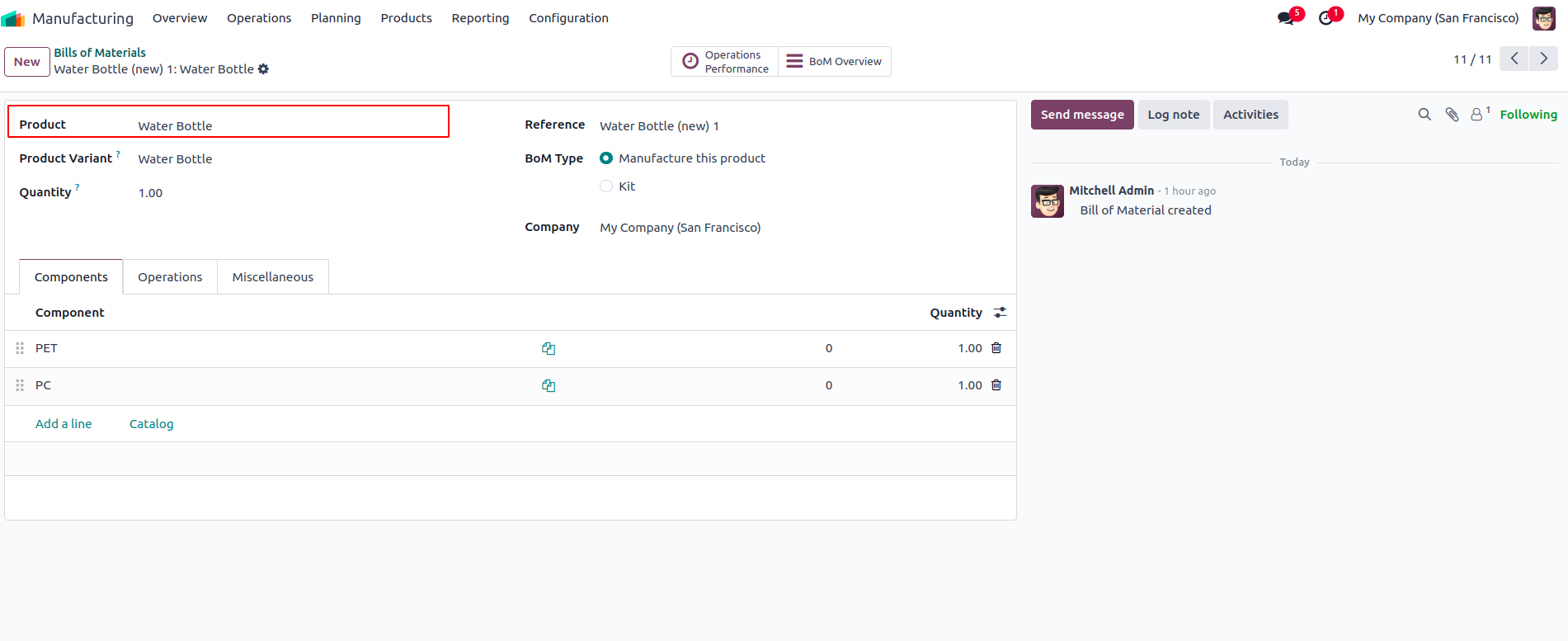Open the activities clock icon in navbar
The image size is (1568, 641).
[x=1326, y=18]
